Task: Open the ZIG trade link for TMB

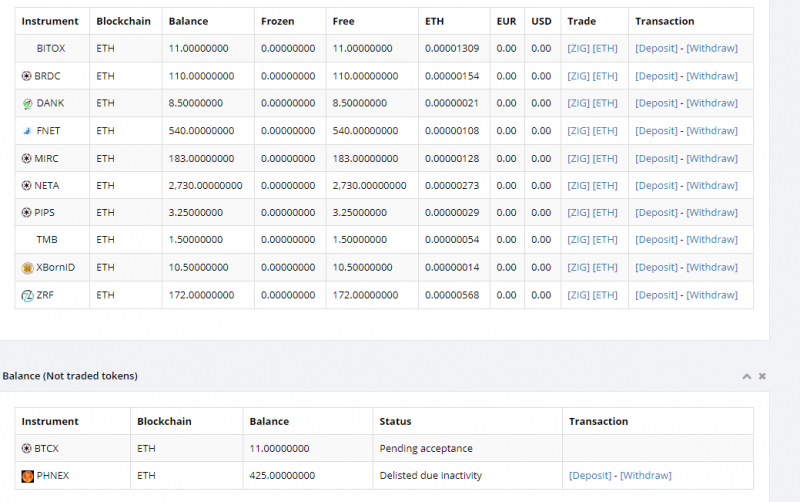Action: point(579,240)
